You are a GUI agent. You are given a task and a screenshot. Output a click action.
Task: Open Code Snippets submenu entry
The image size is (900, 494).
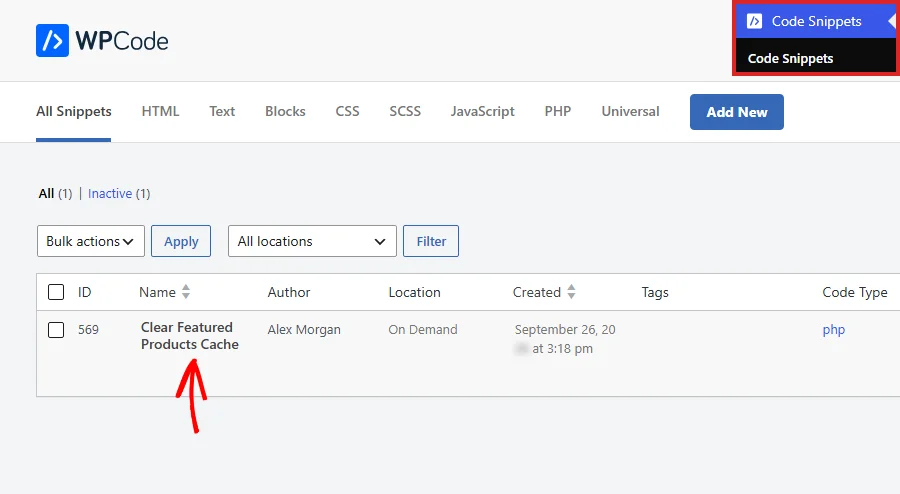coord(790,59)
